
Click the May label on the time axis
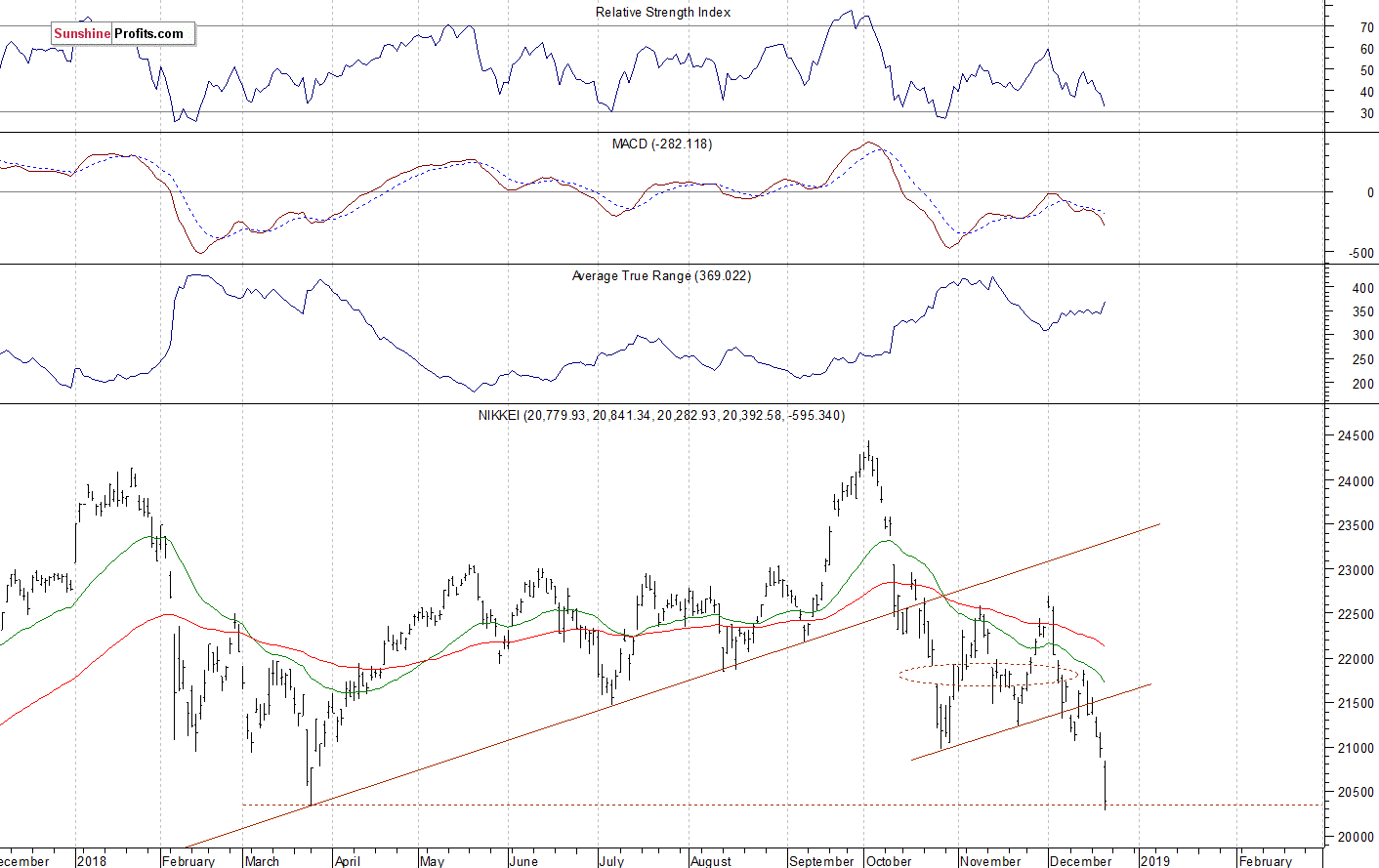[432, 861]
